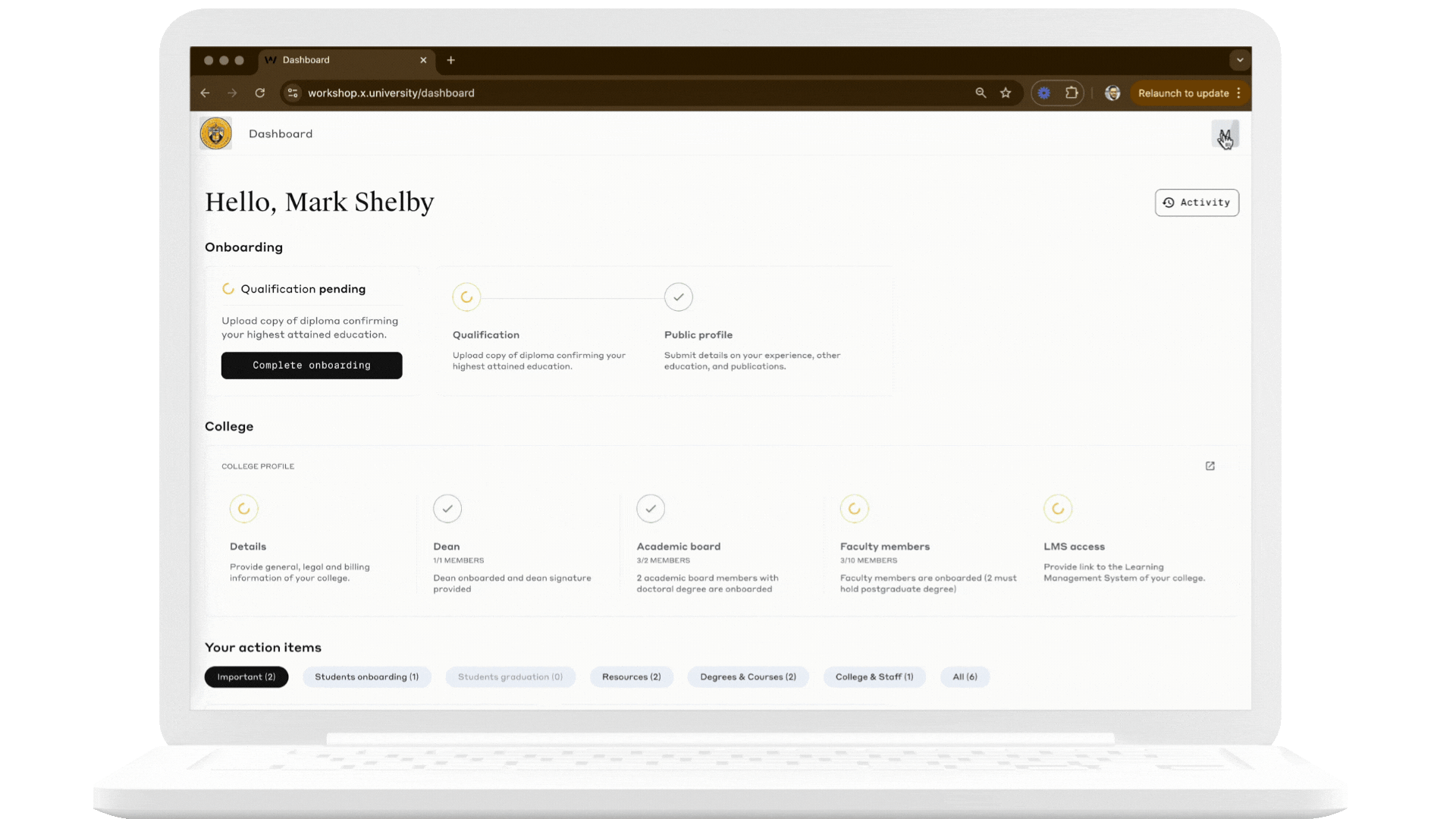Enable the Resources (2) filter
The width and height of the screenshot is (1456, 819).
point(631,676)
